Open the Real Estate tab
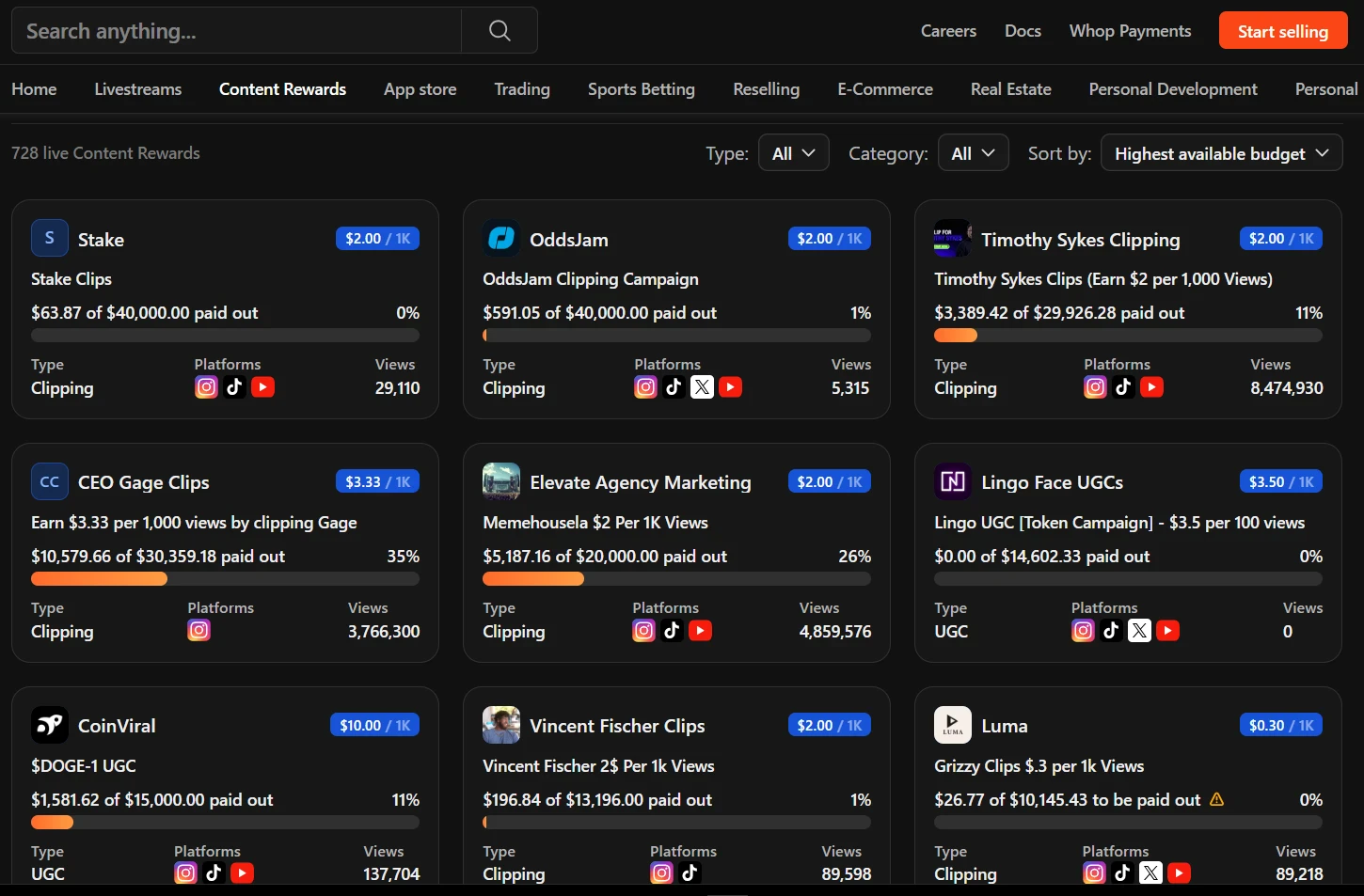This screenshot has height=896, width=1364. coord(1011,89)
